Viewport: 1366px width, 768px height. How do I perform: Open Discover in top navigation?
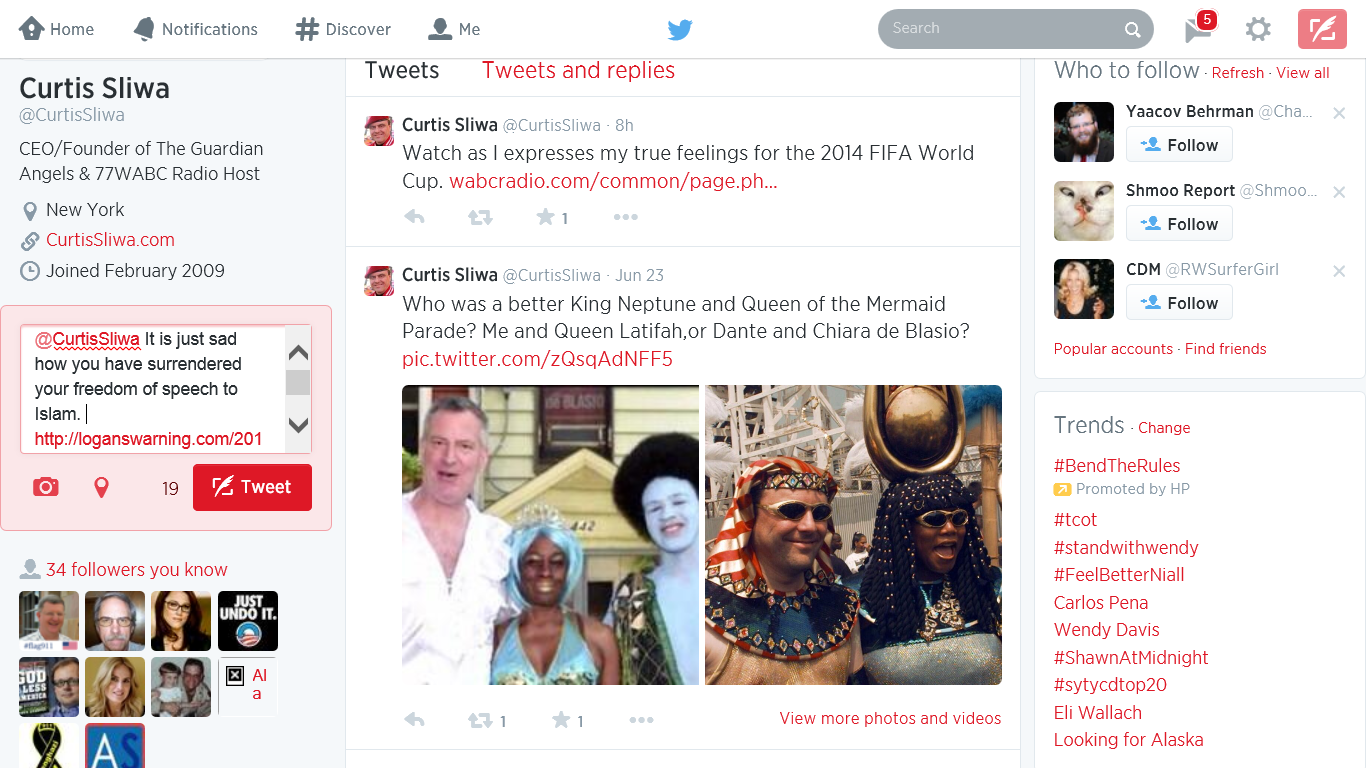coord(343,29)
